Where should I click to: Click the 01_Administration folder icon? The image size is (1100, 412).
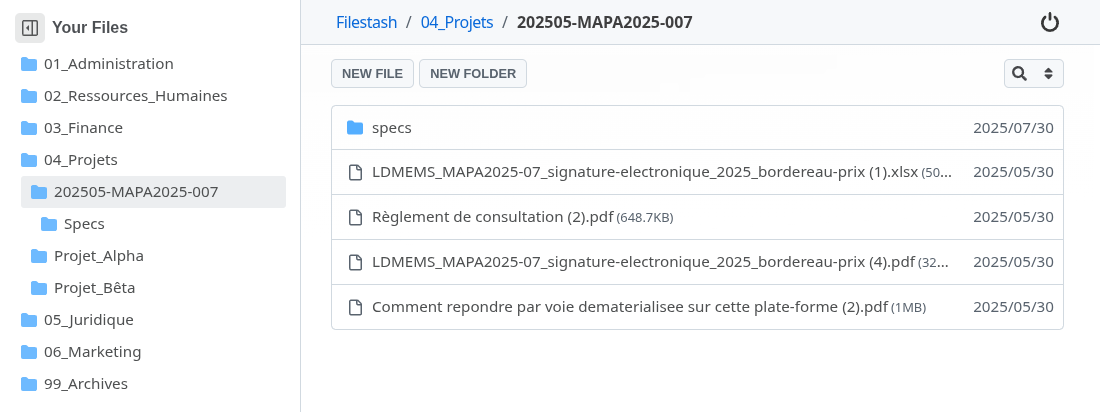(29, 64)
